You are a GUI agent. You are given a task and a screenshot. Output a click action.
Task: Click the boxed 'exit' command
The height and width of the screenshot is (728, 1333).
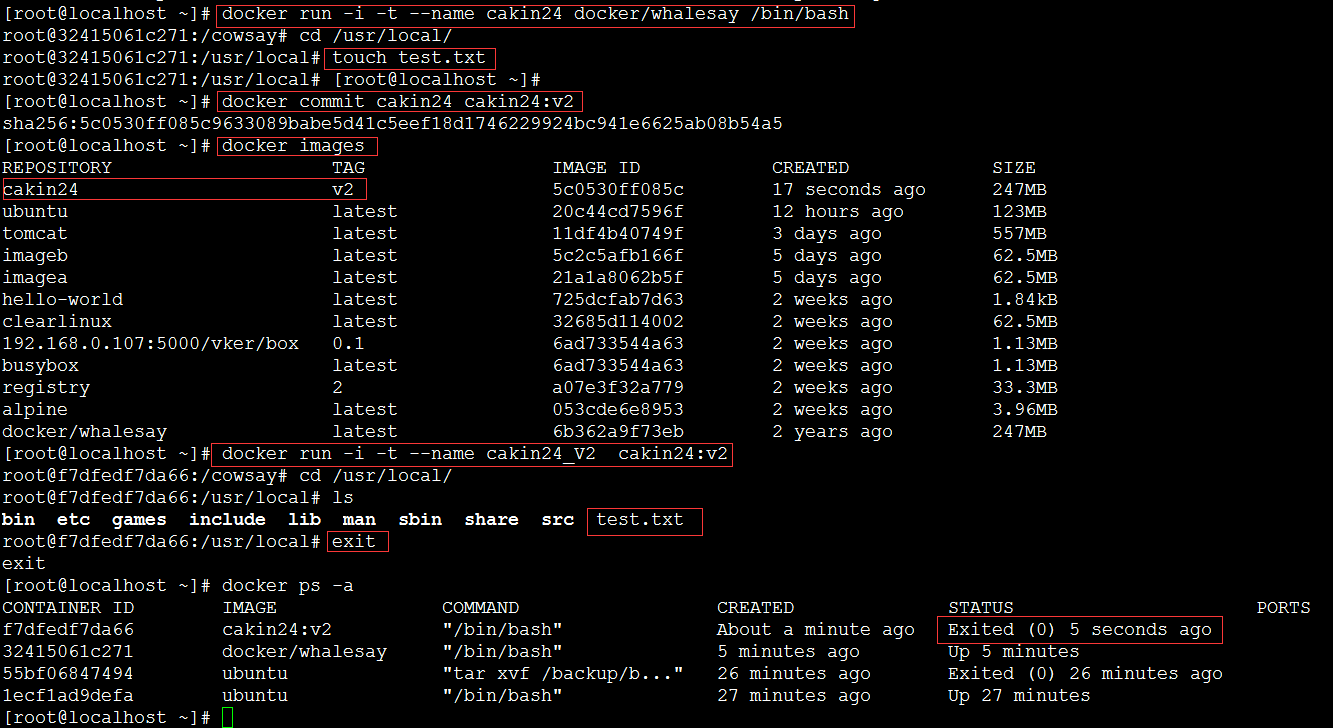coord(354,542)
